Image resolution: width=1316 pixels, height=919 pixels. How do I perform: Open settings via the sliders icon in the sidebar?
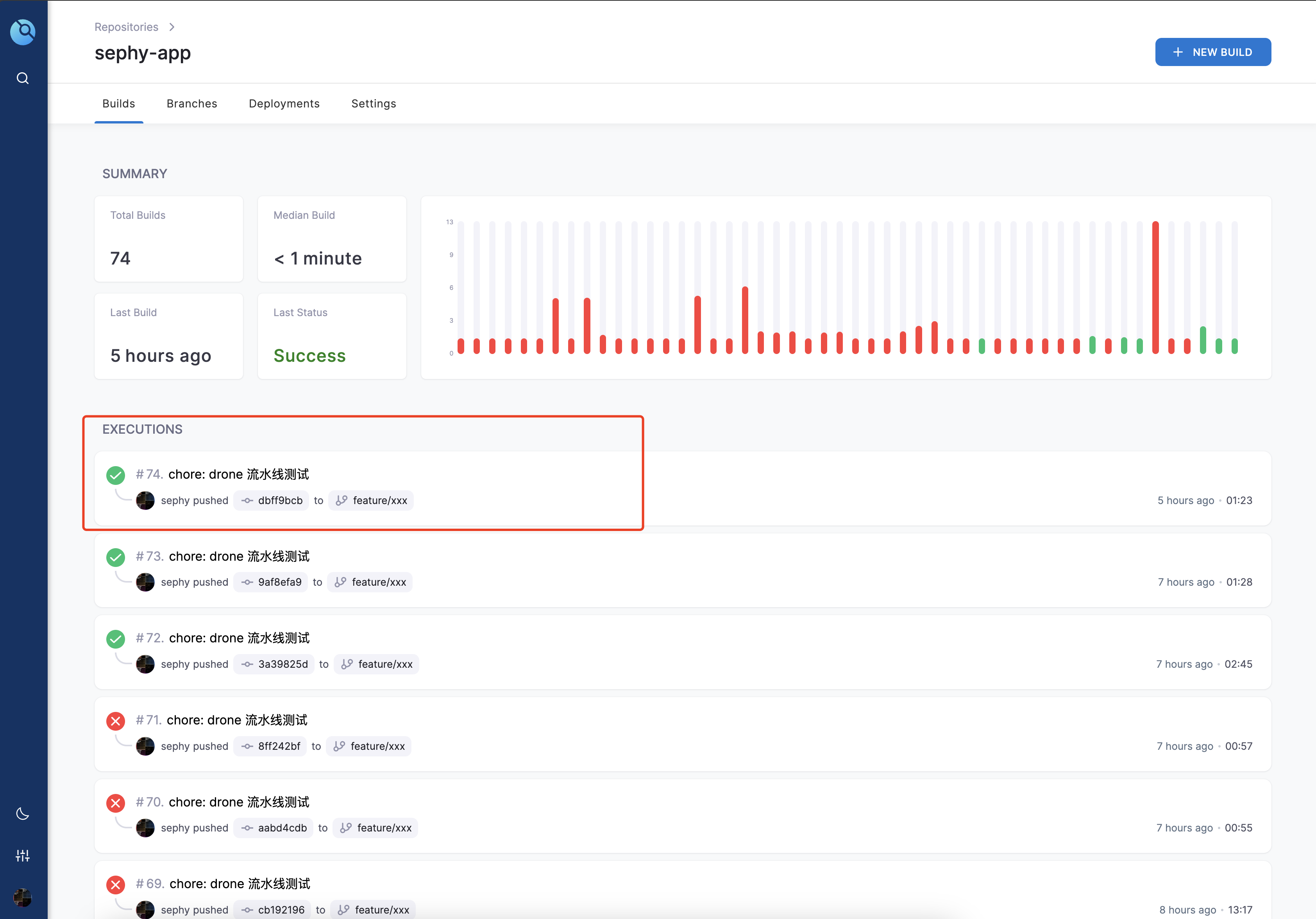23,855
